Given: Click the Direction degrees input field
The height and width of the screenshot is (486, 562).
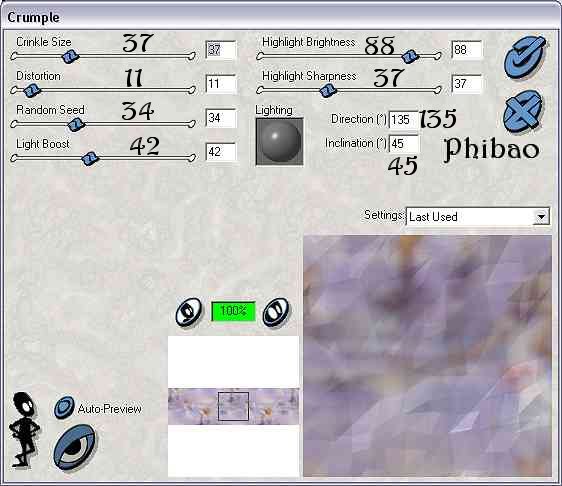Looking at the screenshot, I should tap(404, 120).
